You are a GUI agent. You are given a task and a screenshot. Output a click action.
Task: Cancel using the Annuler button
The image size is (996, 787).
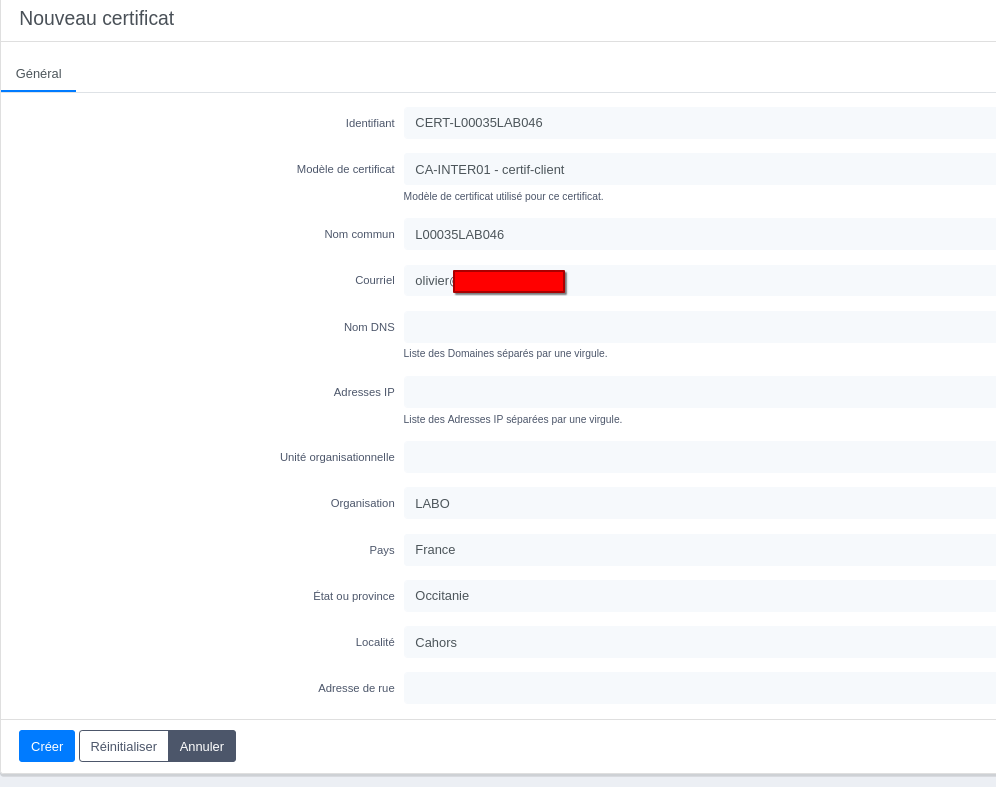(x=202, y=746)
